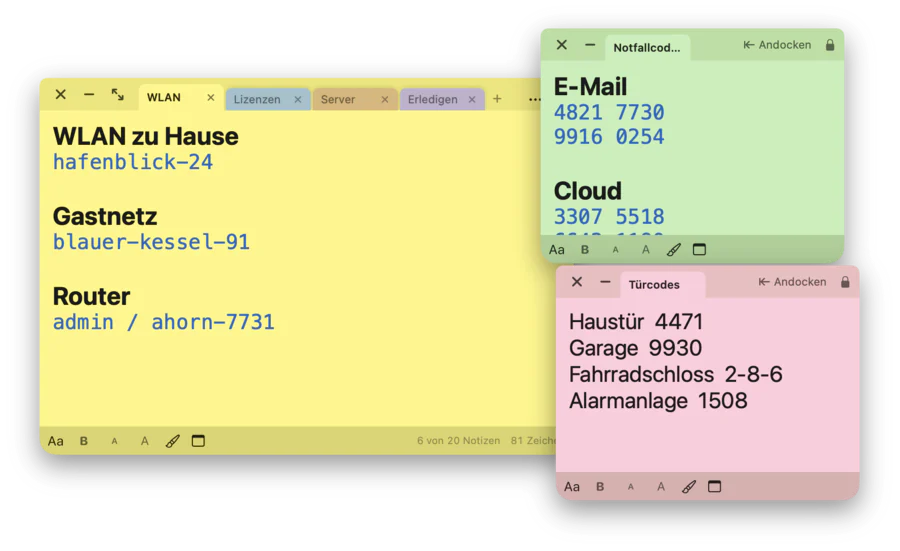The height and width of the screenshot is (551, 900).
Task: Open the Aa font menu in the pink note
Action: pyautogui.click(x=572, y=487)
